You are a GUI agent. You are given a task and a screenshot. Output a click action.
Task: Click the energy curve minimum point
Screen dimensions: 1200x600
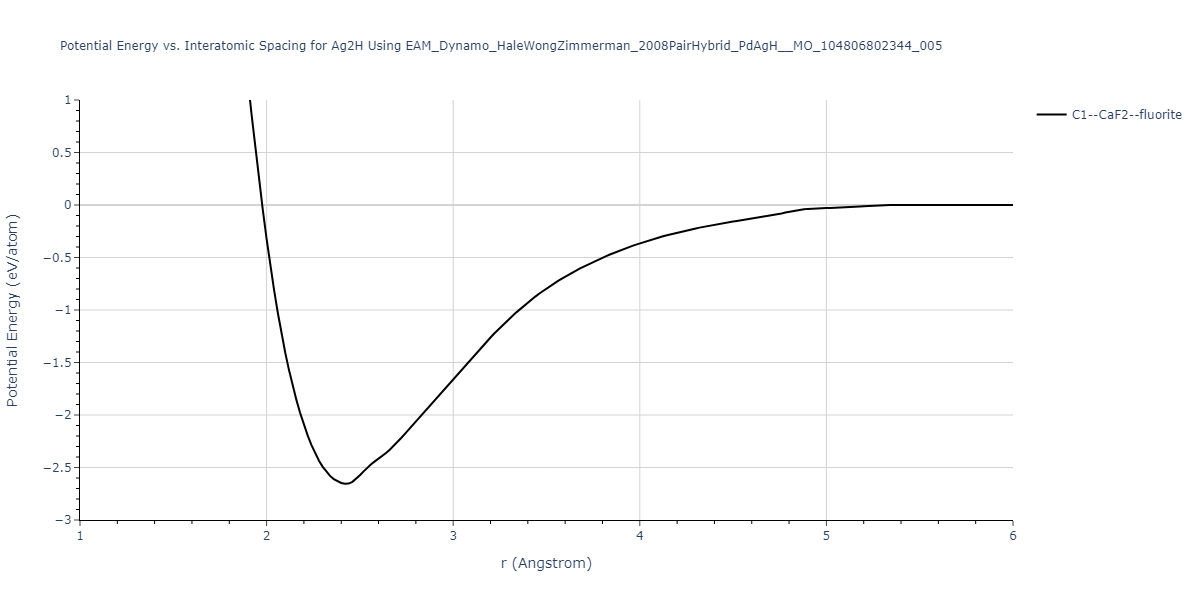[345, 484]
